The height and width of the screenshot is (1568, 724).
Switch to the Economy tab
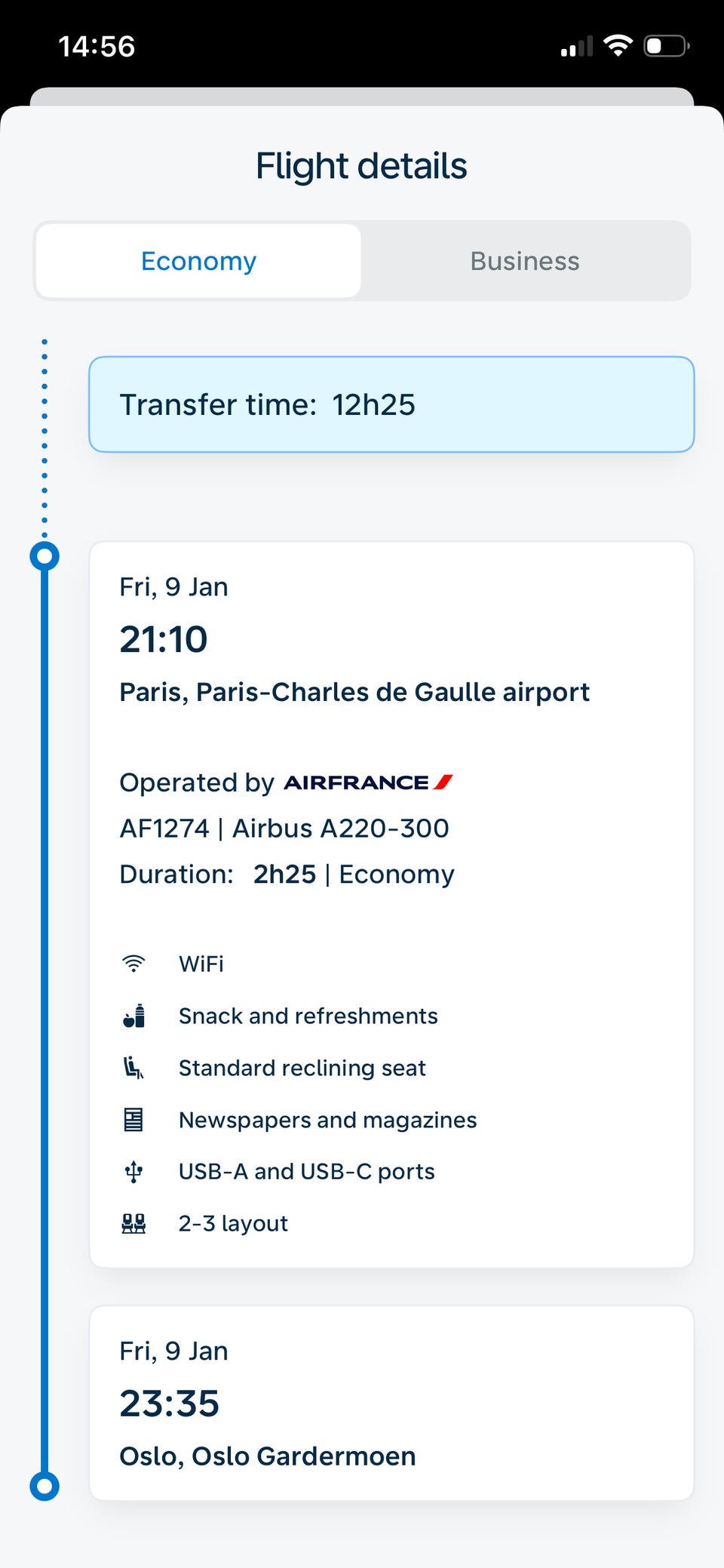[x=198, y=261]
